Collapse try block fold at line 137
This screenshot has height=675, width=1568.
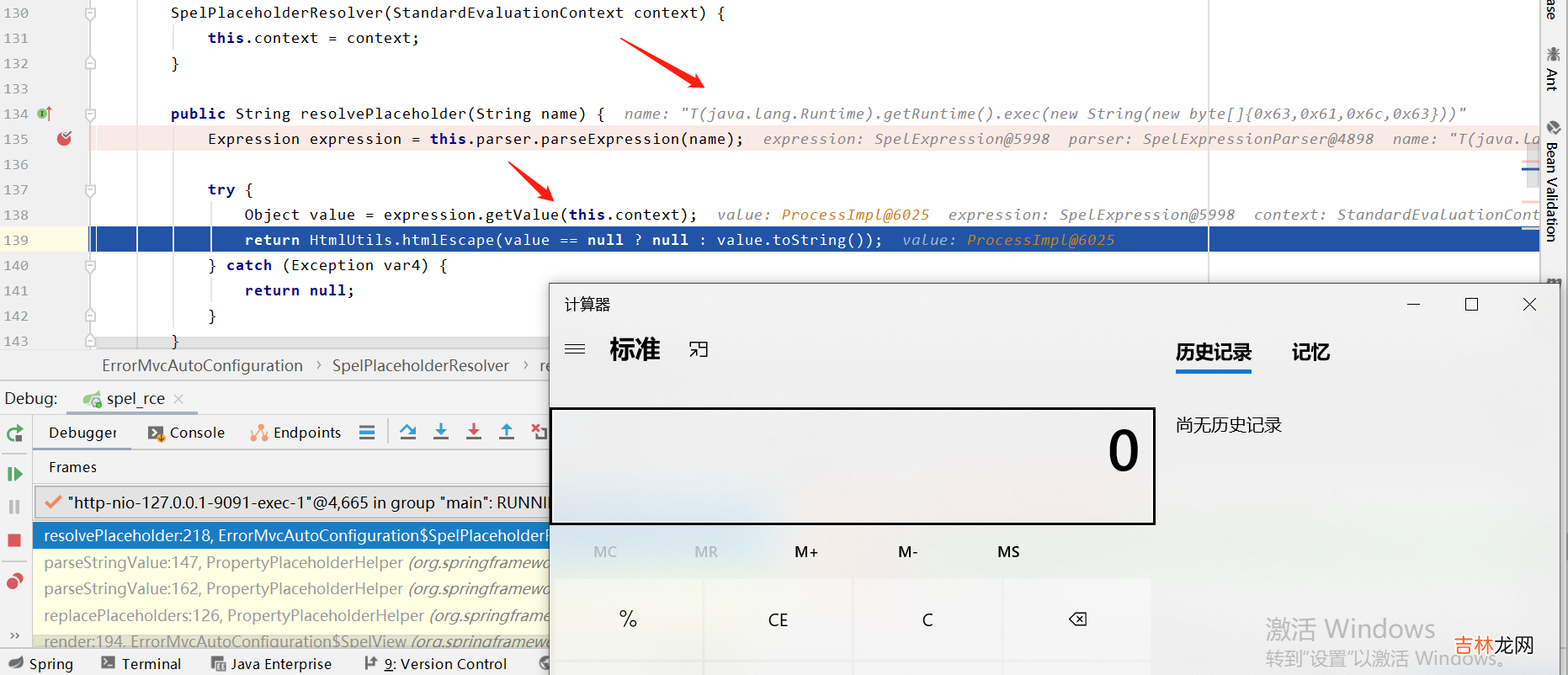[90, 190]
